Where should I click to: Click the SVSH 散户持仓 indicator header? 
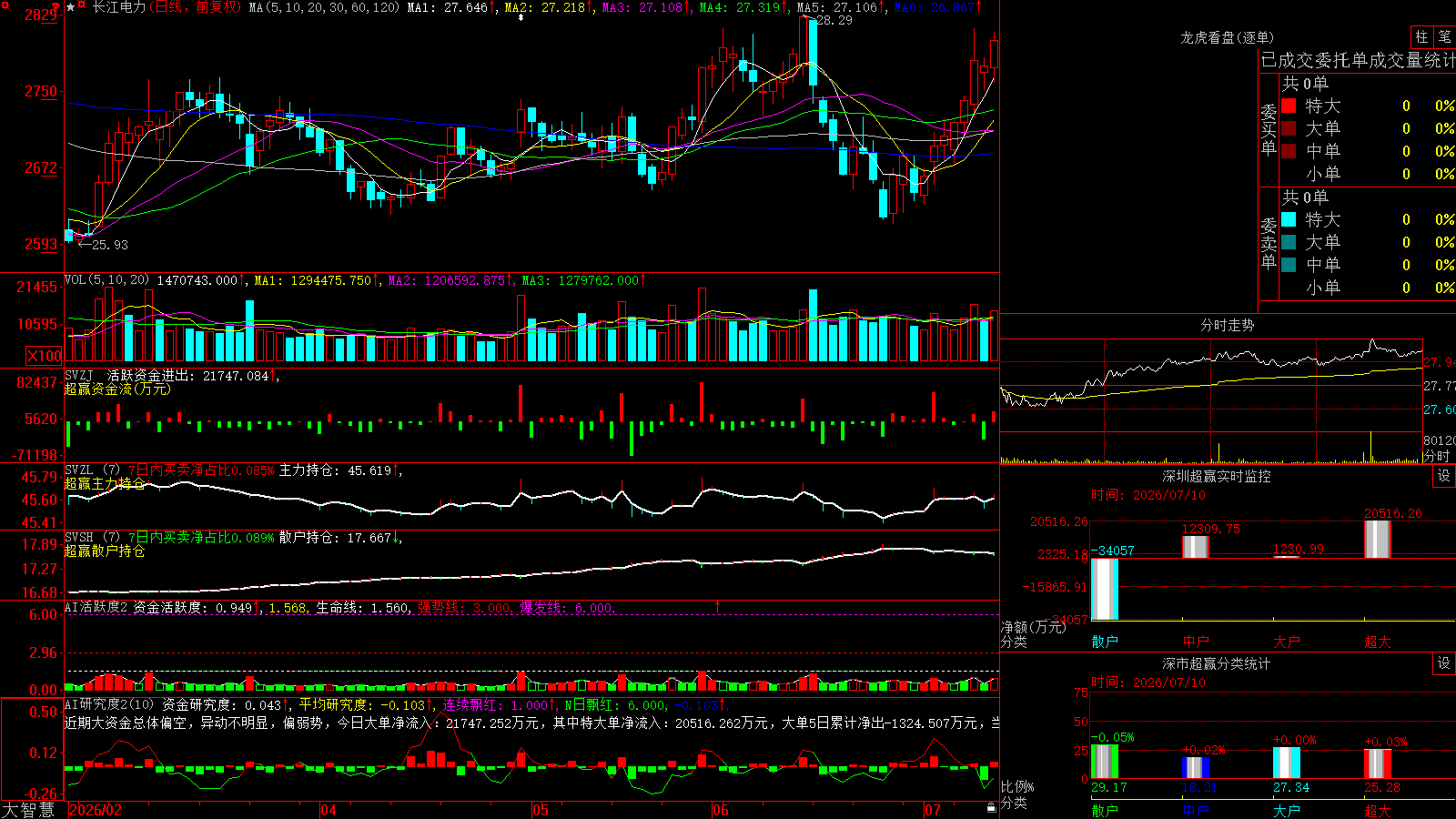(232, 538)
